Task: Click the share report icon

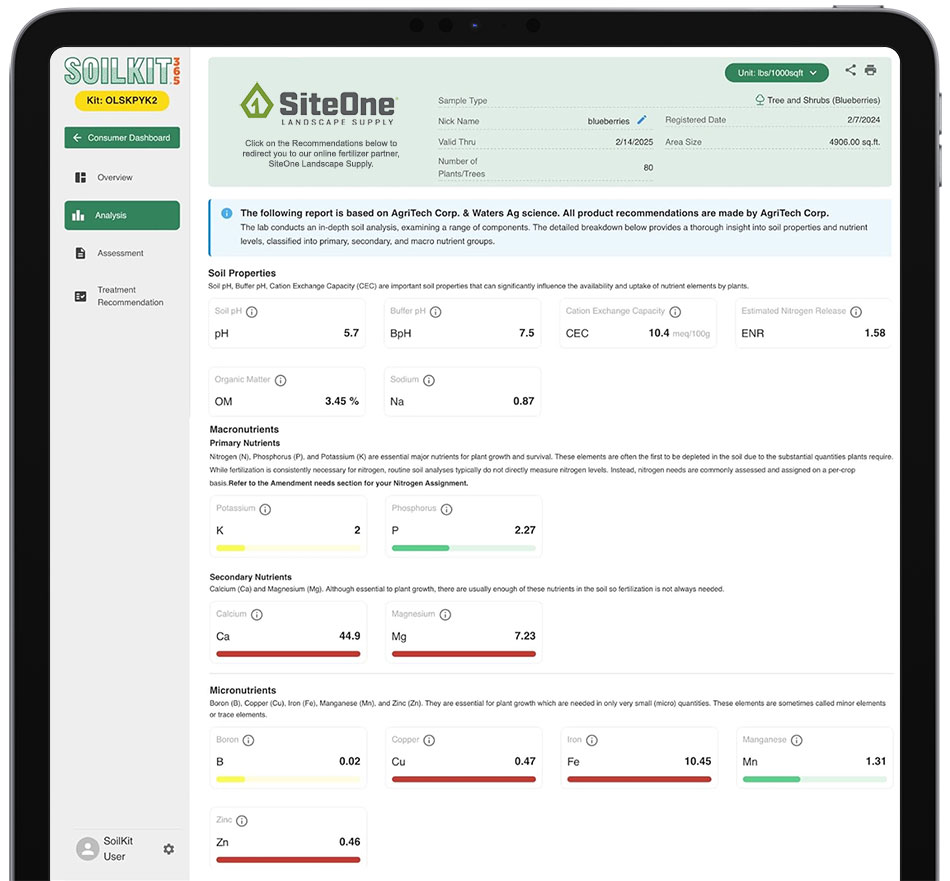Action: pyautogui.click(x=851, y=70)
